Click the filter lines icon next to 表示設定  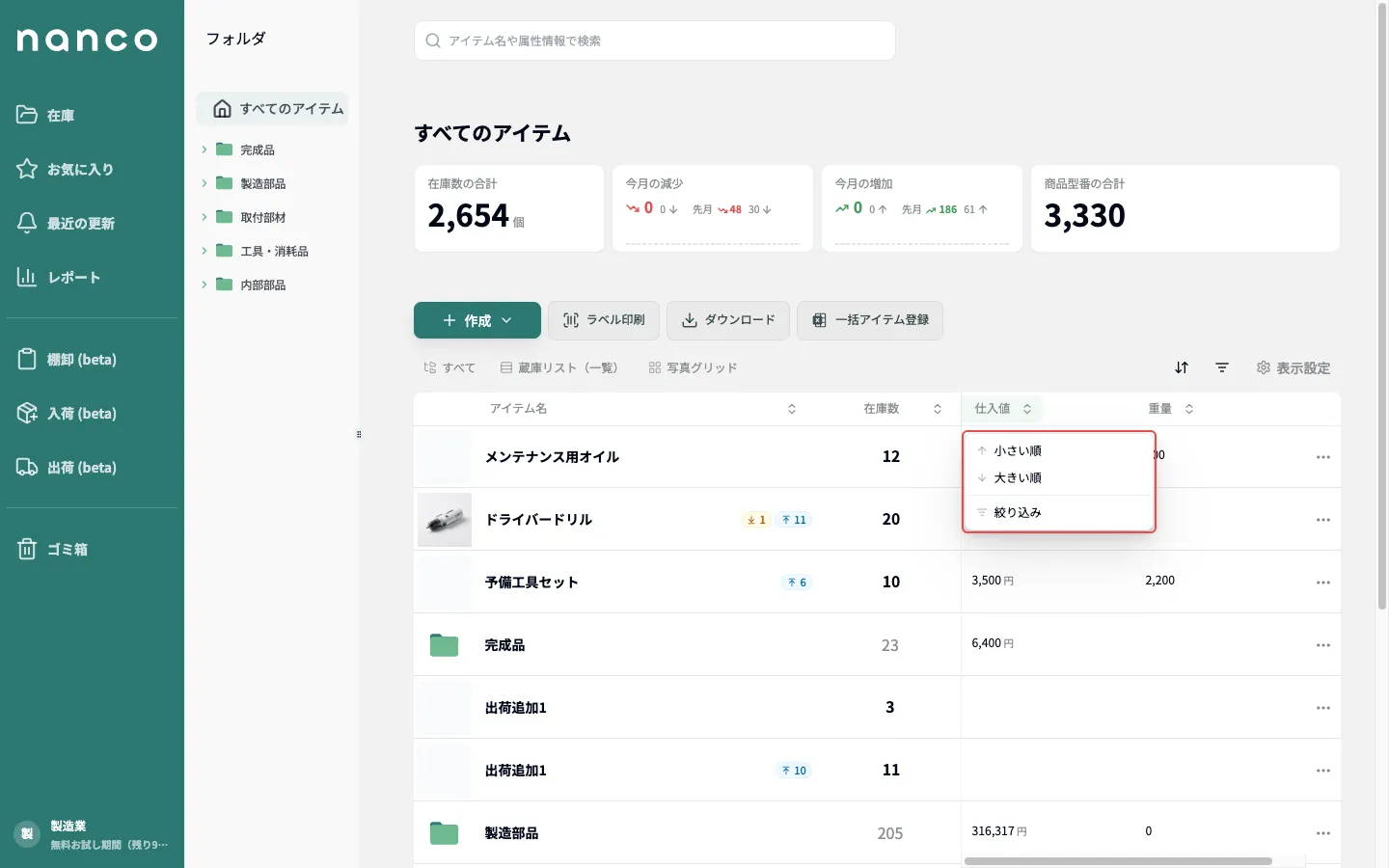point(1222,367)
